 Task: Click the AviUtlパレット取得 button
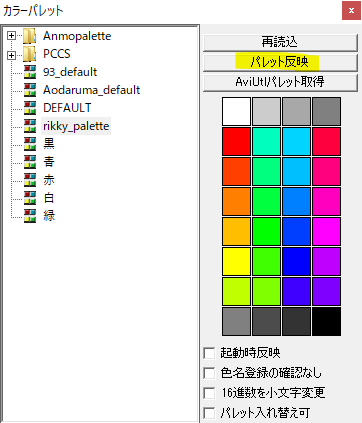point(280,82)
